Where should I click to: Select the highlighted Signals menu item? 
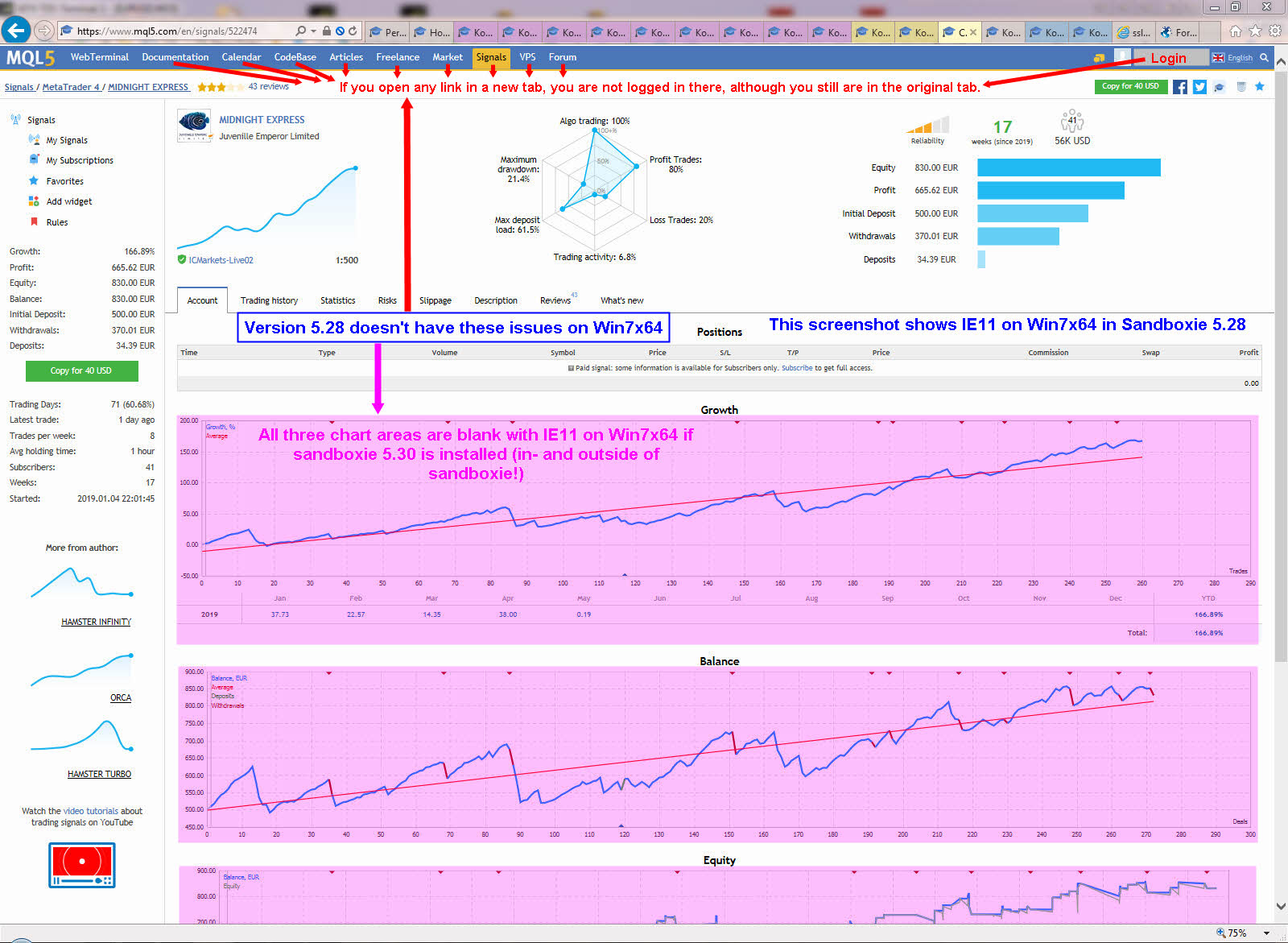(x=491, y=57)
